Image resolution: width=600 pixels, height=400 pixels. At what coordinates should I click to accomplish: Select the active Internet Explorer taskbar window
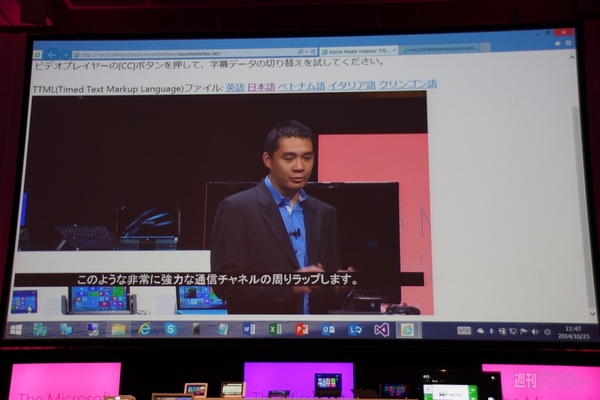click(x=408, y=330)
